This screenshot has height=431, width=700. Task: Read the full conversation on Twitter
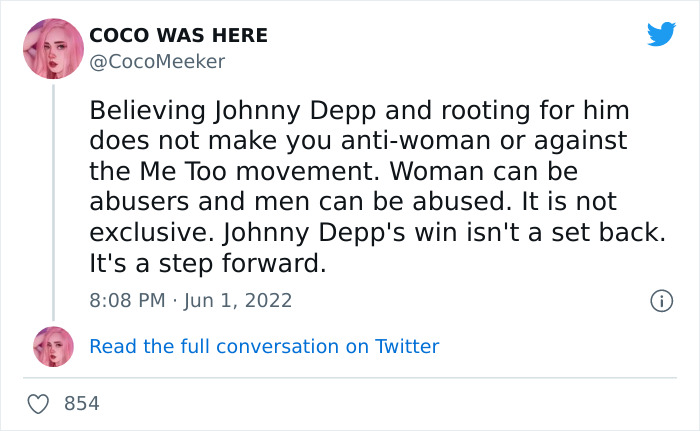(x=264, y=346)
